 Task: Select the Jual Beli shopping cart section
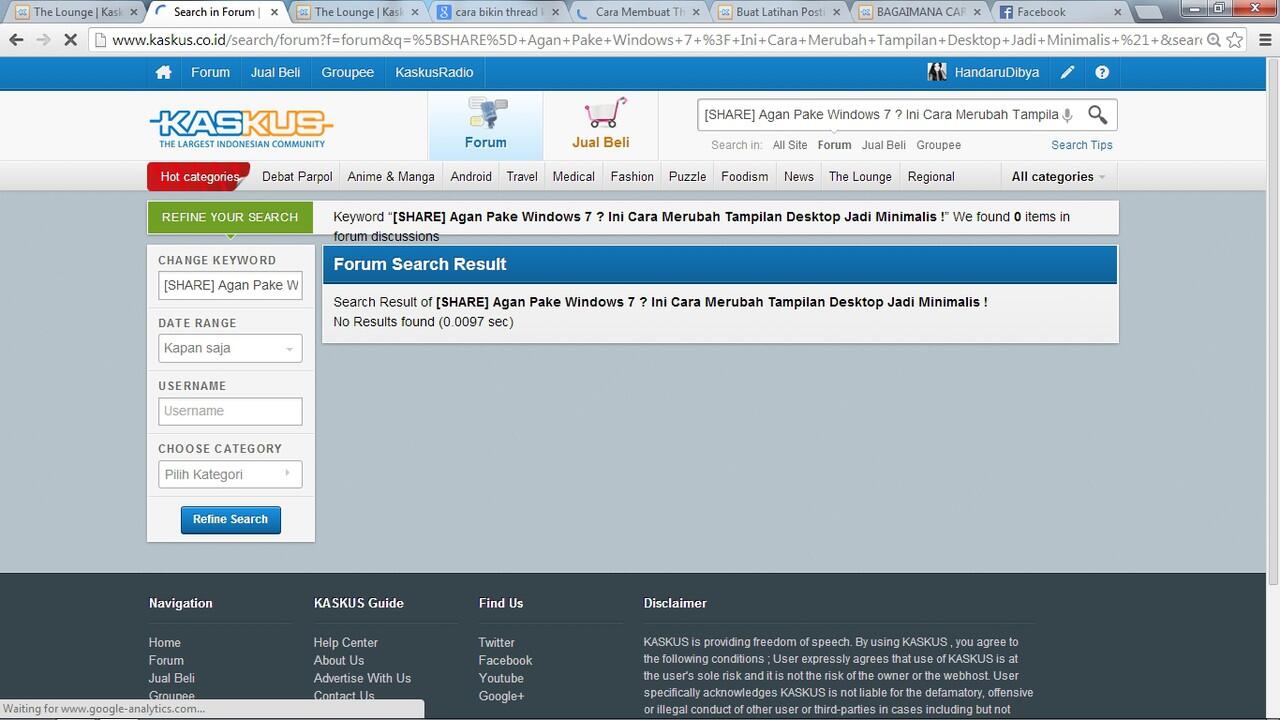[x=601, y=125]
